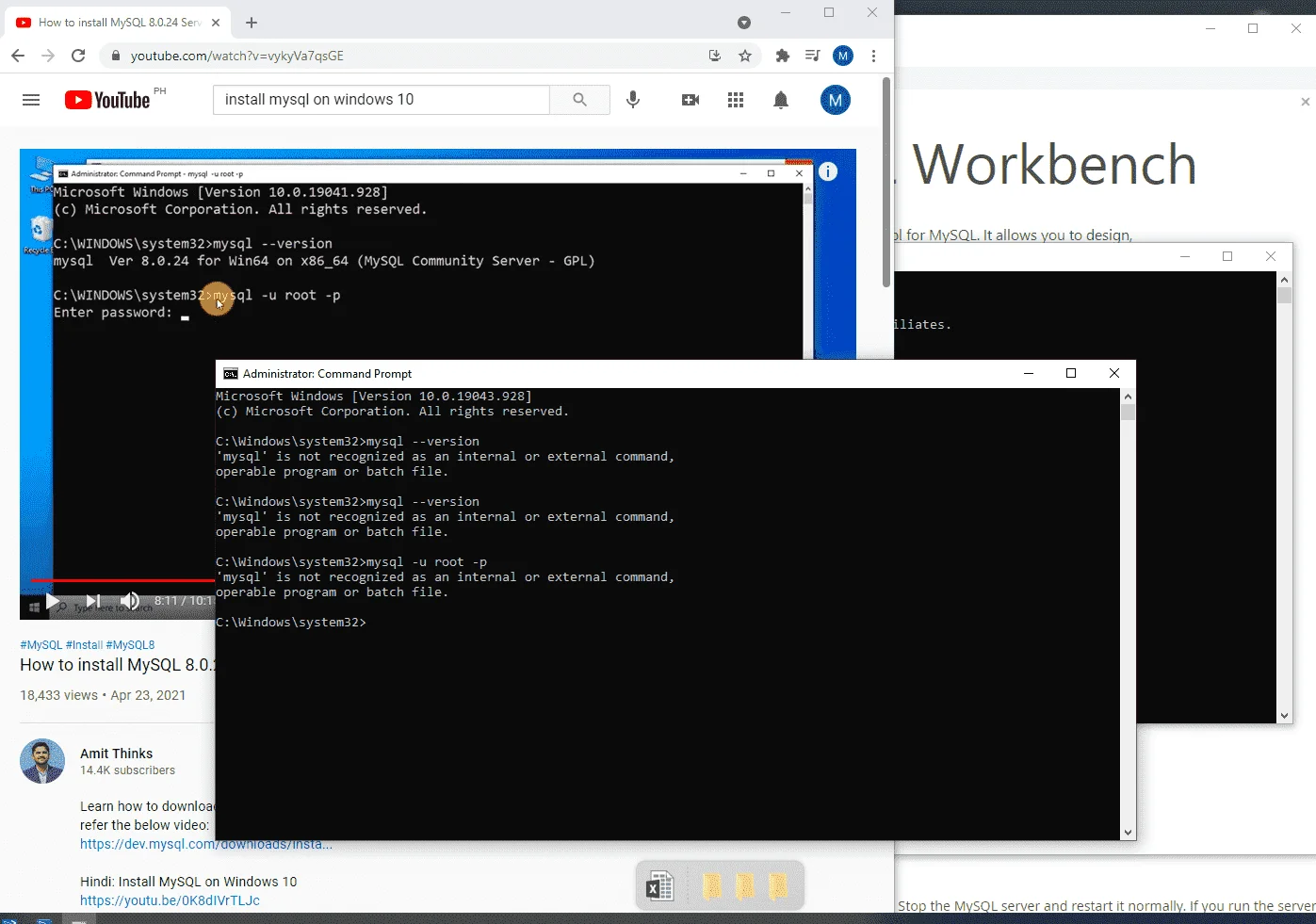Click the "Apr 23, 2021" upload date
This screenshot has width=1316, height=924.
tap(148, 695)
